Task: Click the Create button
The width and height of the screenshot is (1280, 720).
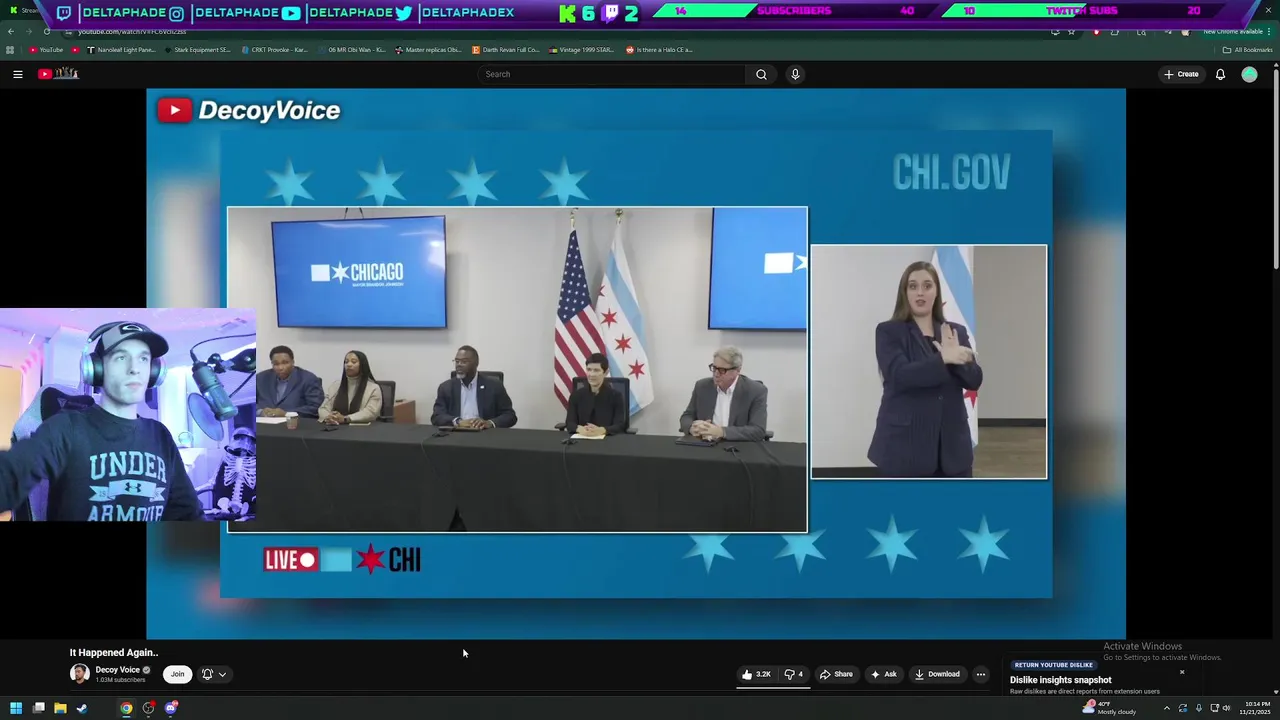Action: point(1181,74)
